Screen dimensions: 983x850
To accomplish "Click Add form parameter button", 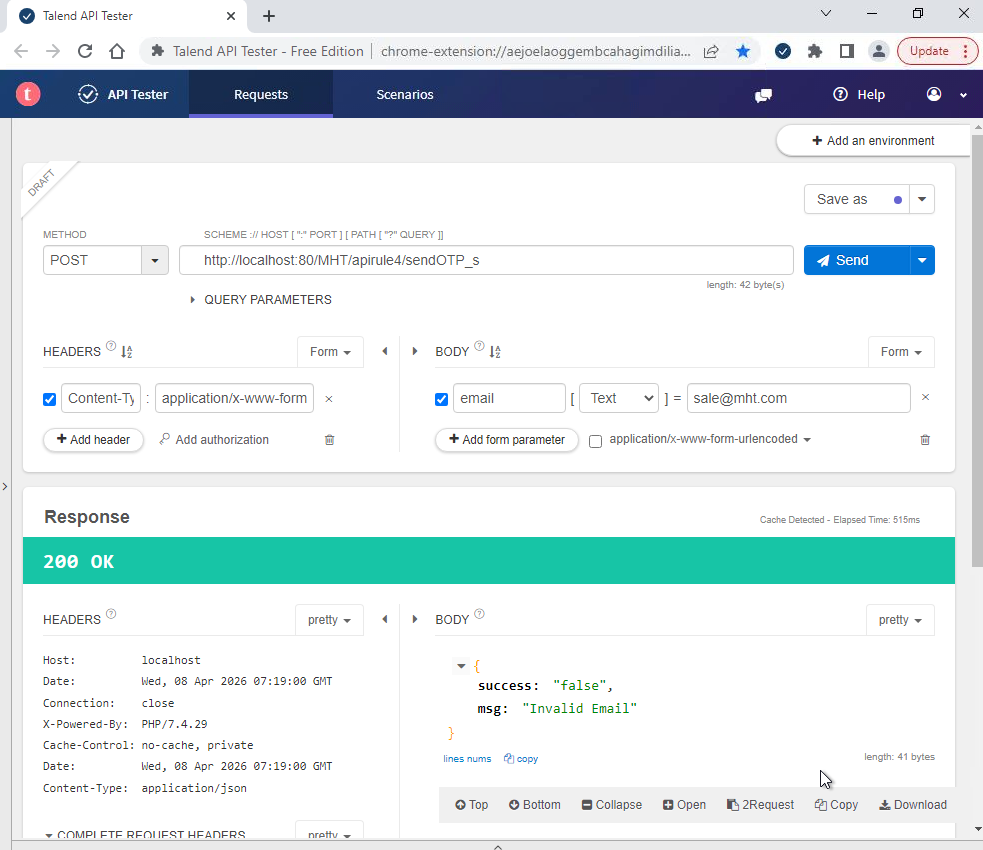I will 507,439.
